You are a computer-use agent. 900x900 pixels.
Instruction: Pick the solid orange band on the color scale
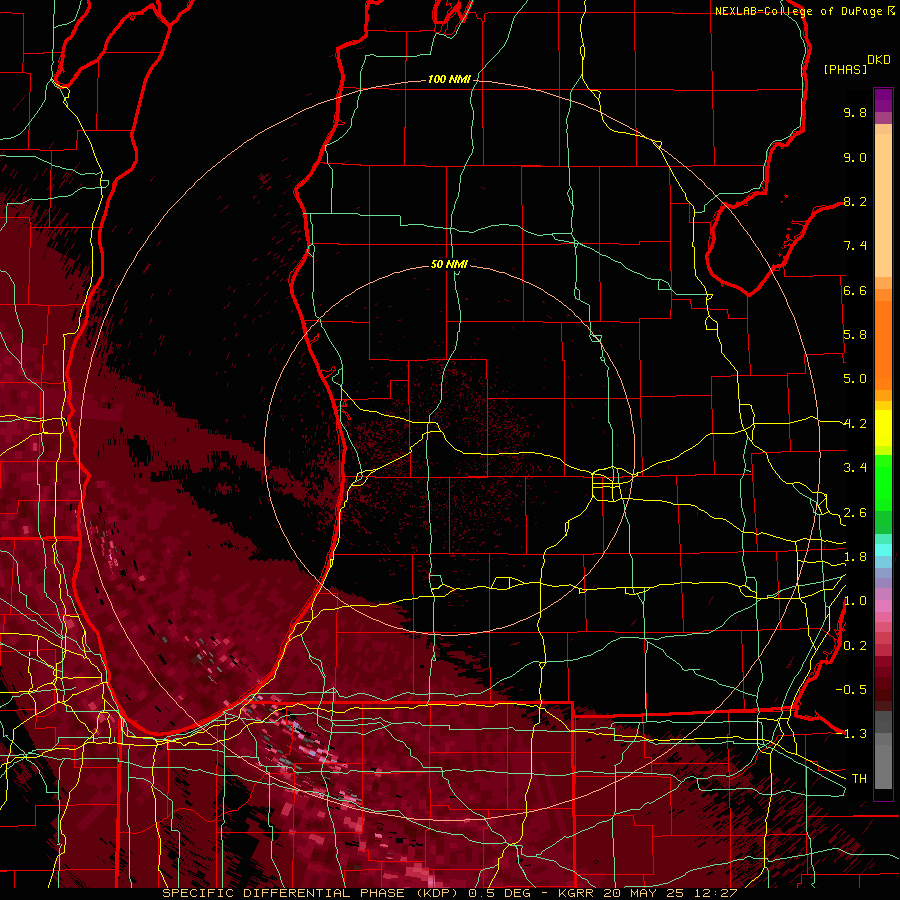tap(883, 346)
